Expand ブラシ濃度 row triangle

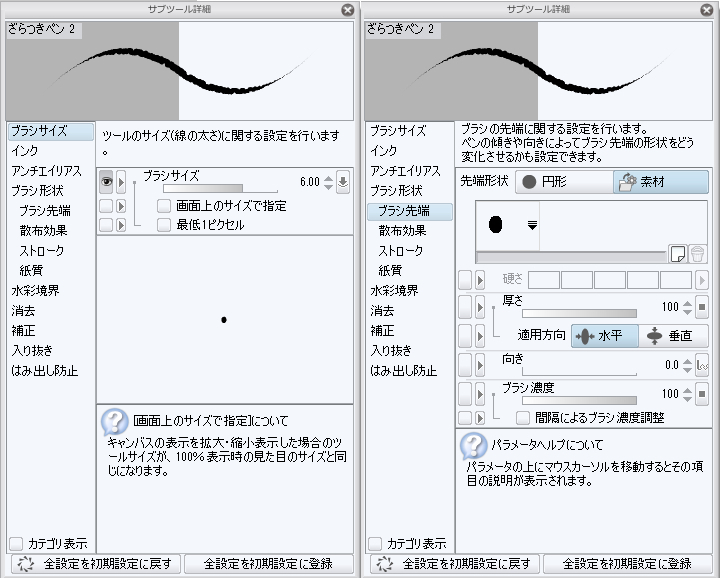click(x=480, y=394)
